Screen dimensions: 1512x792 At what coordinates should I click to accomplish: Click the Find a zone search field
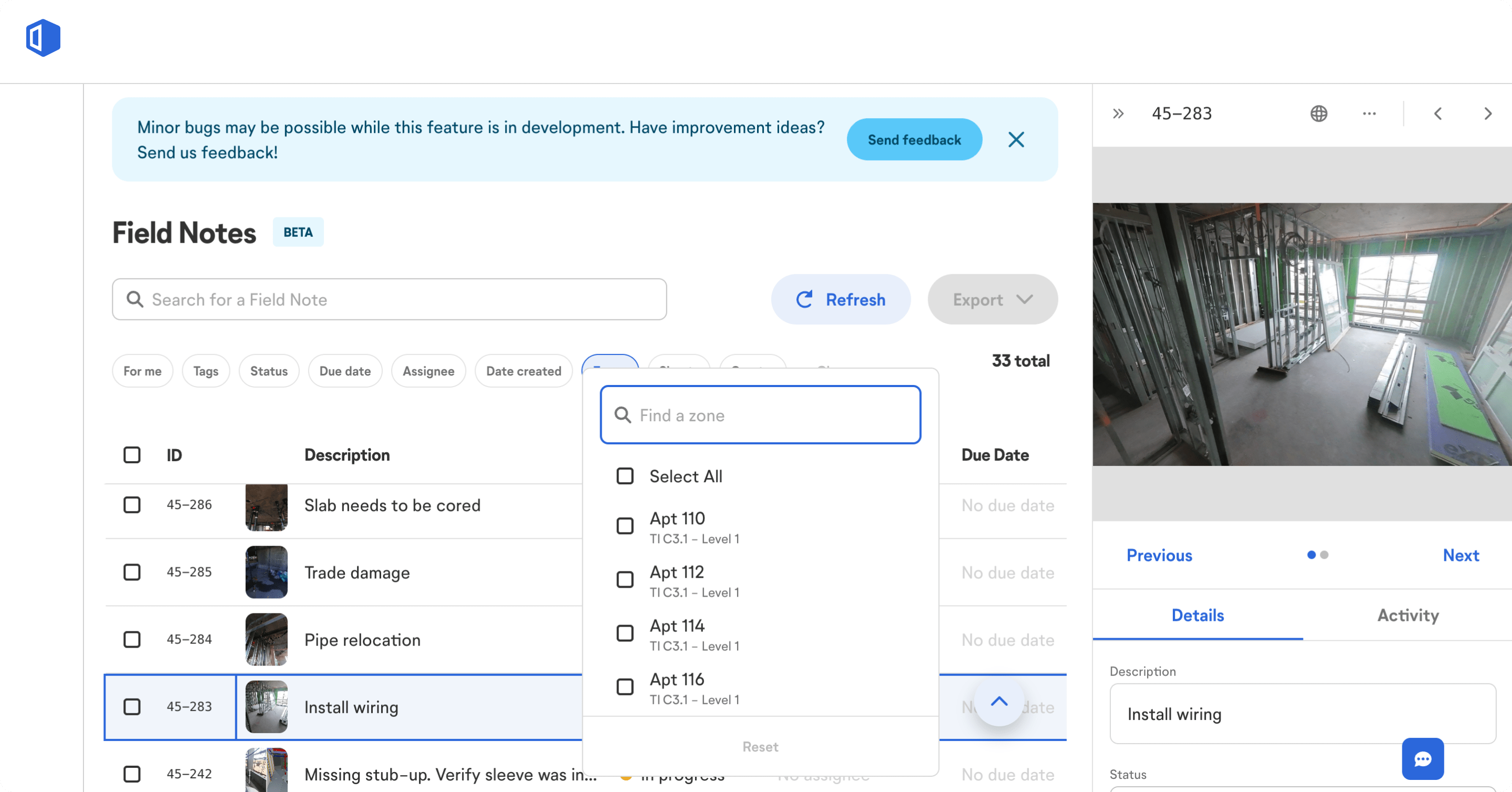(761, 415)
